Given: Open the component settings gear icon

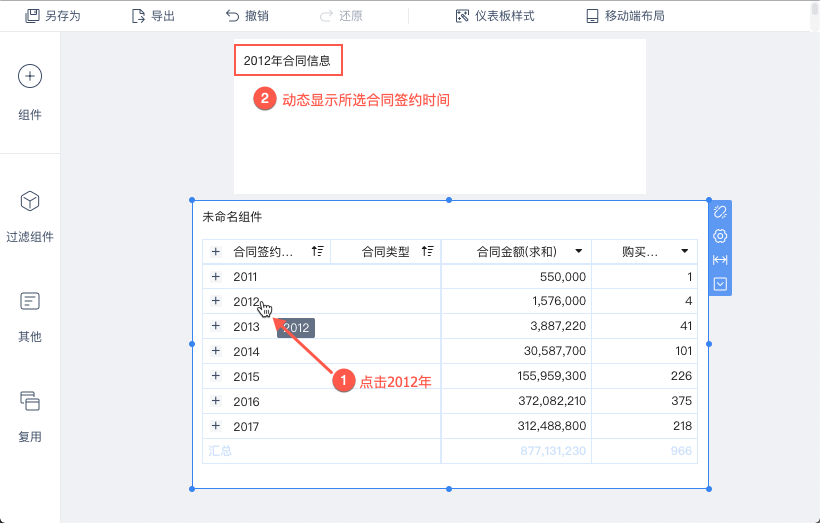Looking at the screenshot, I should pyautogui.click(x=720, y=236).
